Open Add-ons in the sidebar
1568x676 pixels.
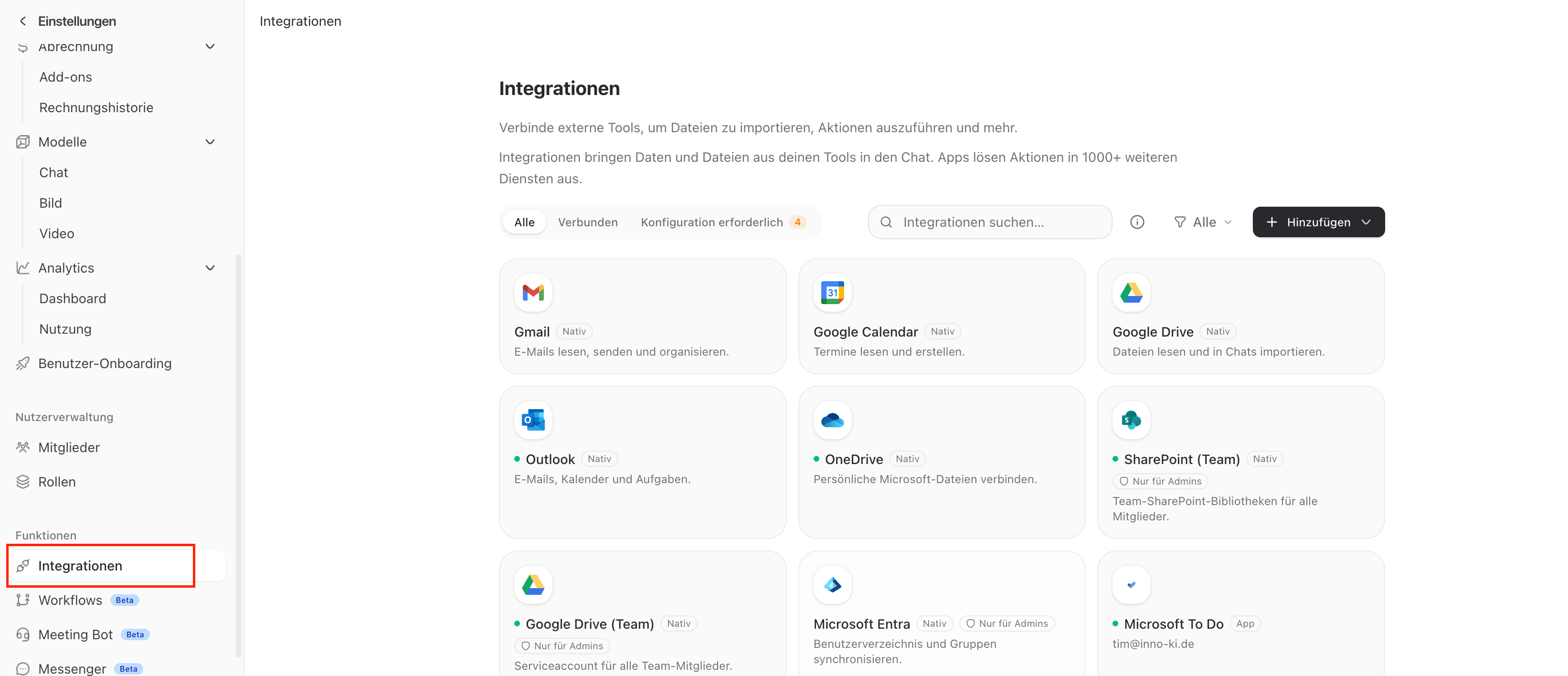[66, 77]
